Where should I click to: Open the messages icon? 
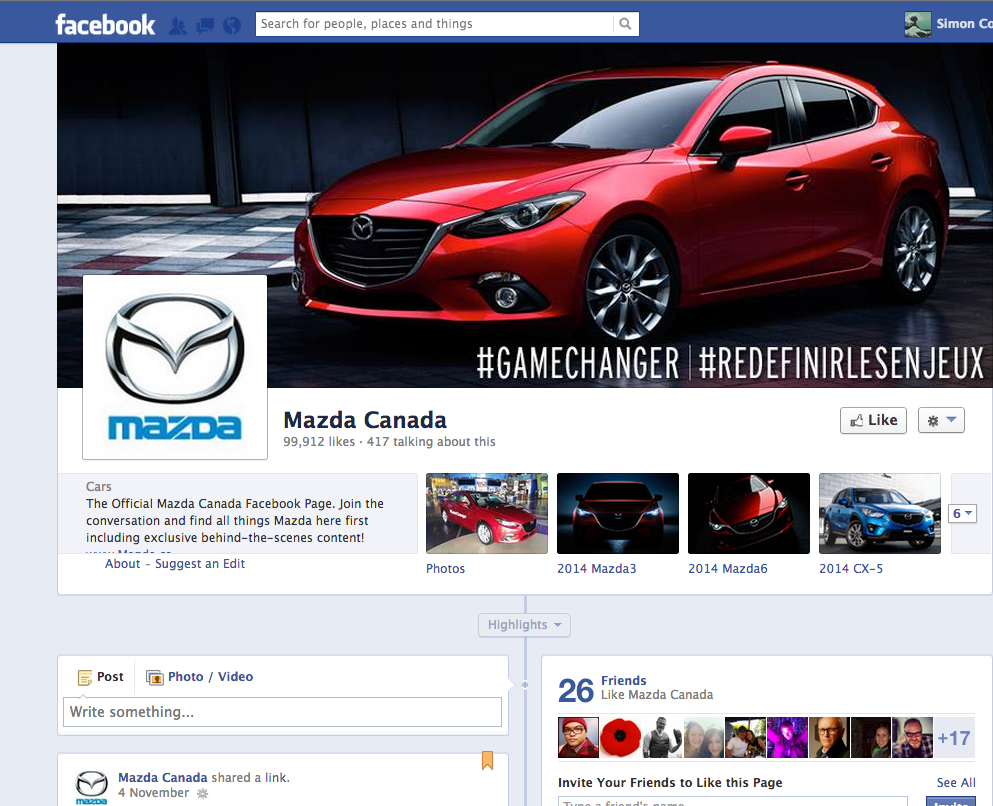205,25
